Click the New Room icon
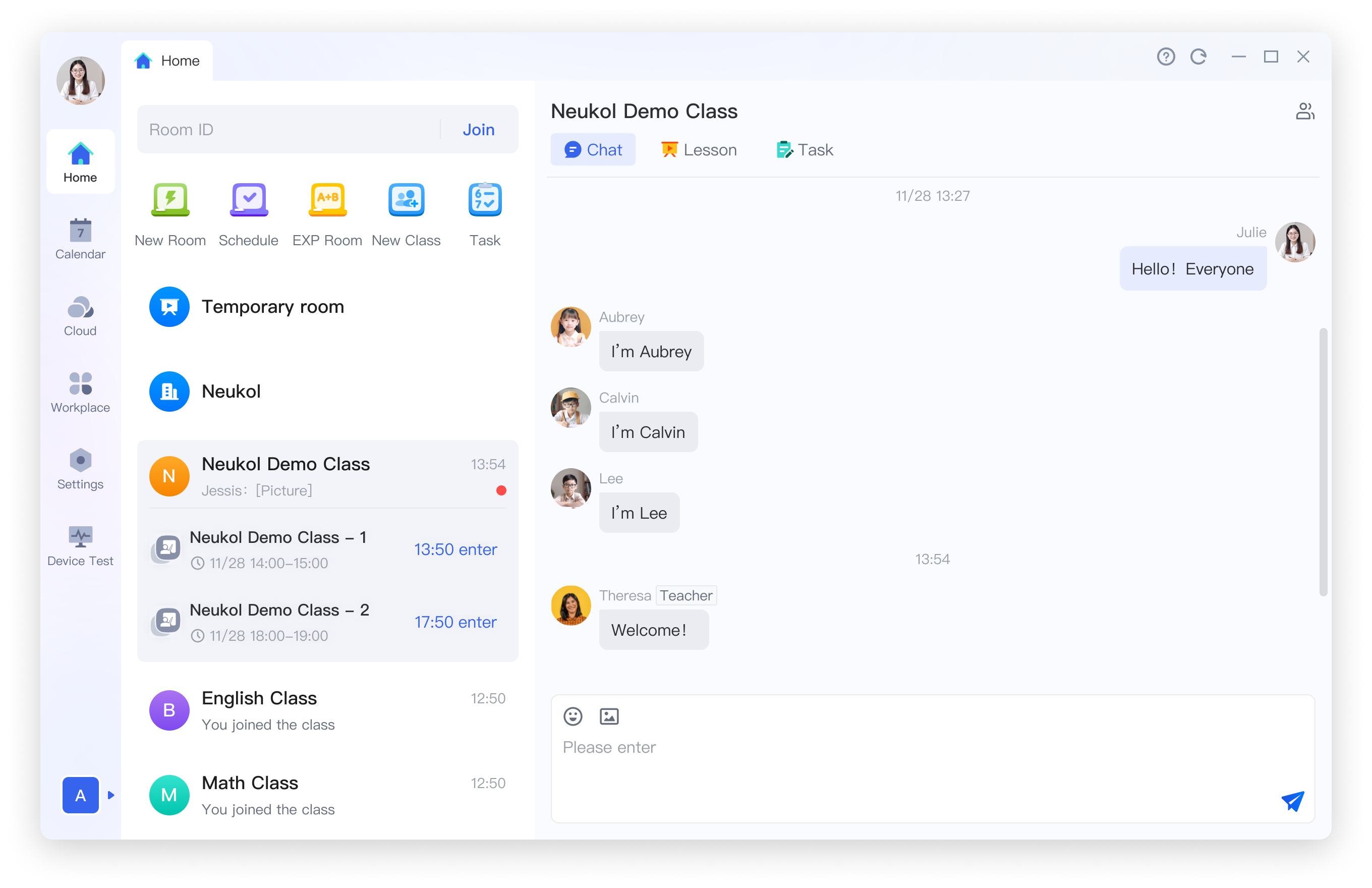This screenshot has height=888, width=1372. pos(170,199)
